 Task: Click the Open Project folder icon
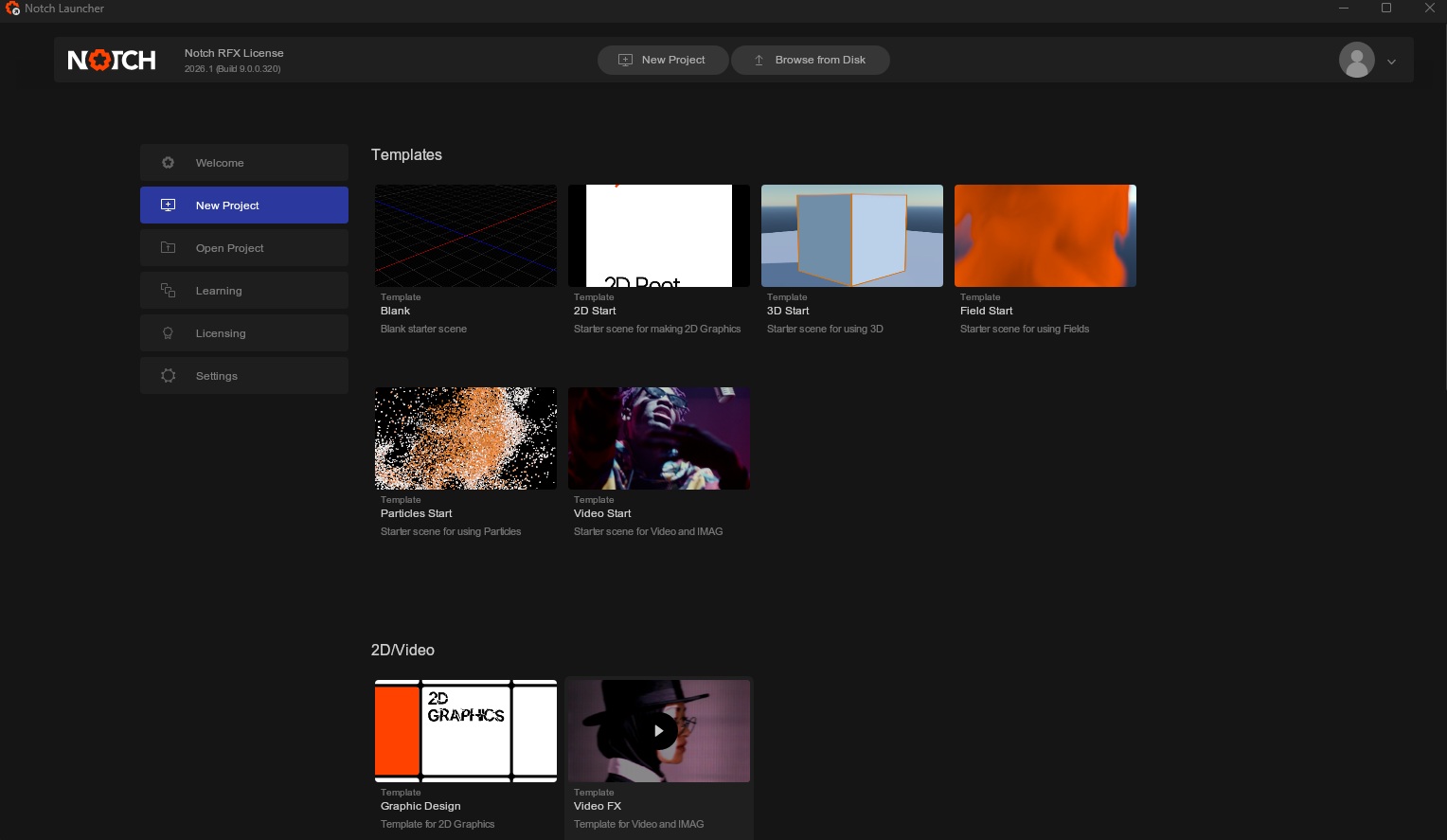click(x=168, y=248)
